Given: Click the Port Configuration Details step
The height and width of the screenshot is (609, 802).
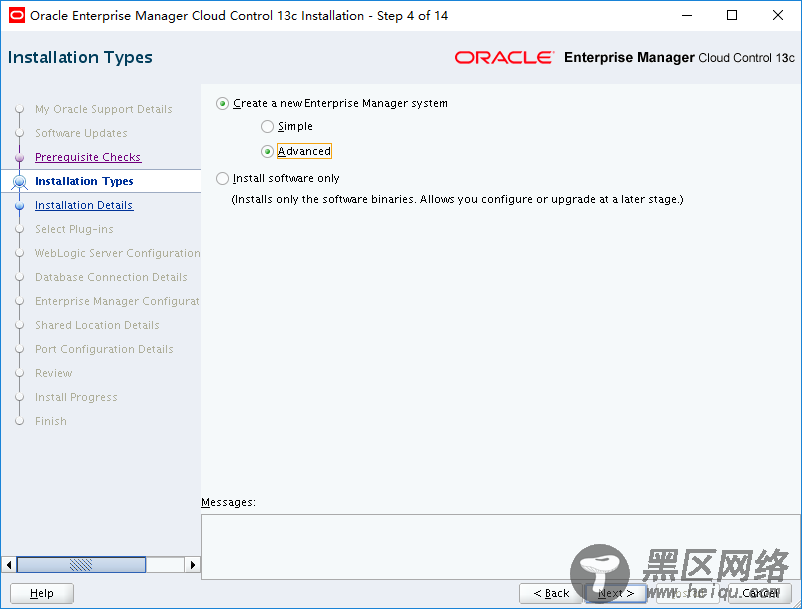Looking at the screenshot, I should pos(104,349).
